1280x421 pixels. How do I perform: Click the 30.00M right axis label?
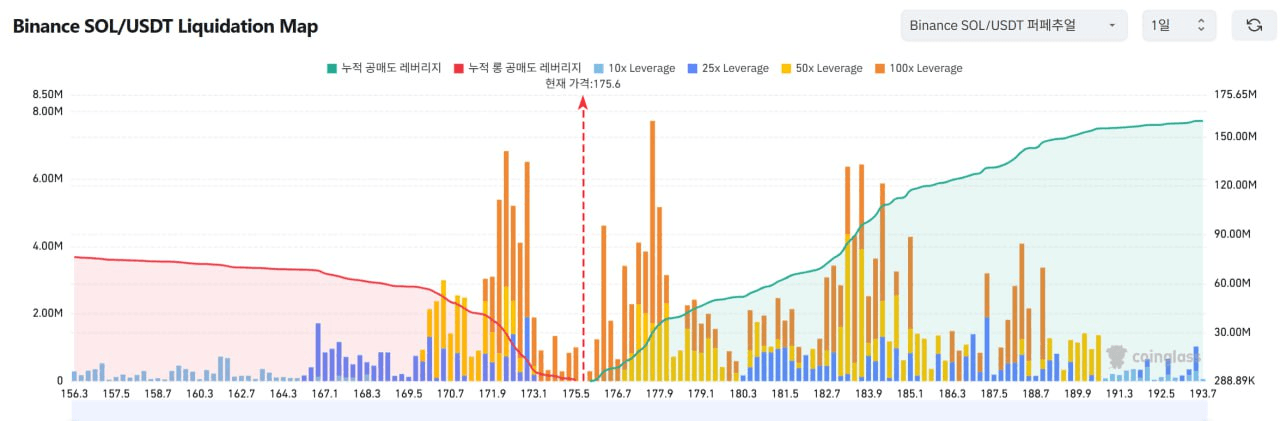click(x=1232, y=332)
